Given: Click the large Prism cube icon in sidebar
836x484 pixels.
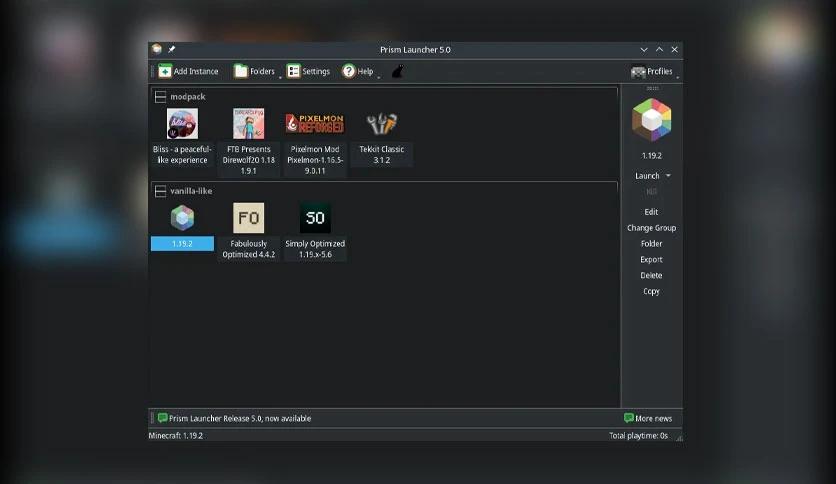Looking at the screenshot, I should pyautogui.click(x=652, y=119).
